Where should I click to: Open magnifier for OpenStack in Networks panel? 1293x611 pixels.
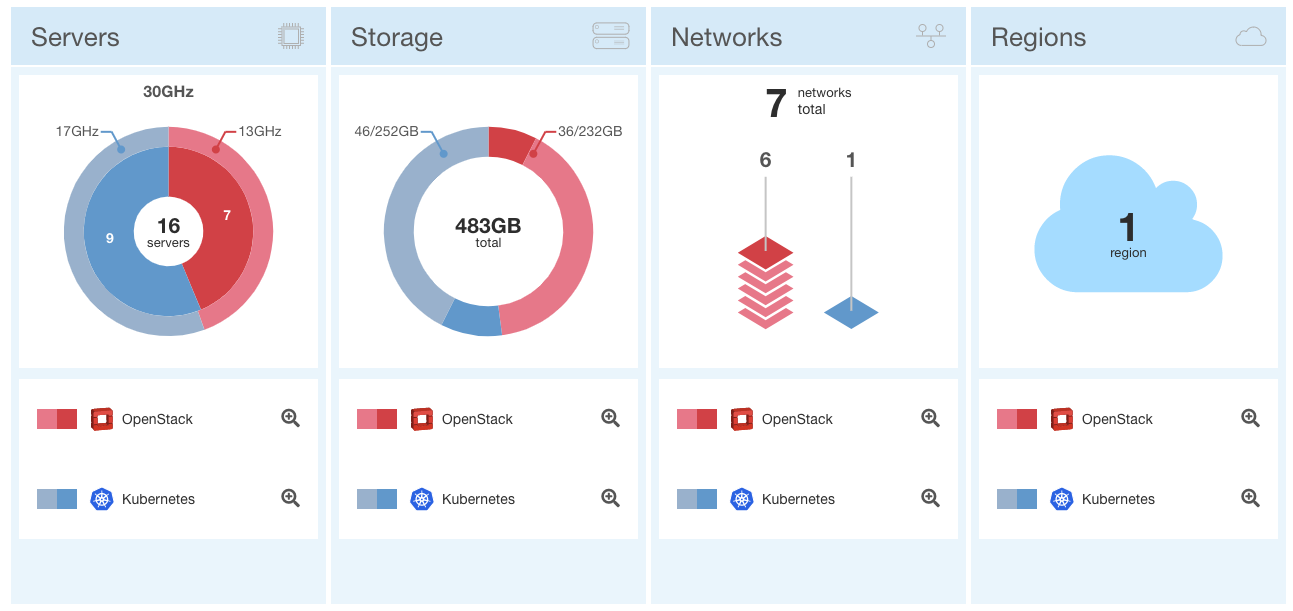pyautogui.click(x=930, y=418)
